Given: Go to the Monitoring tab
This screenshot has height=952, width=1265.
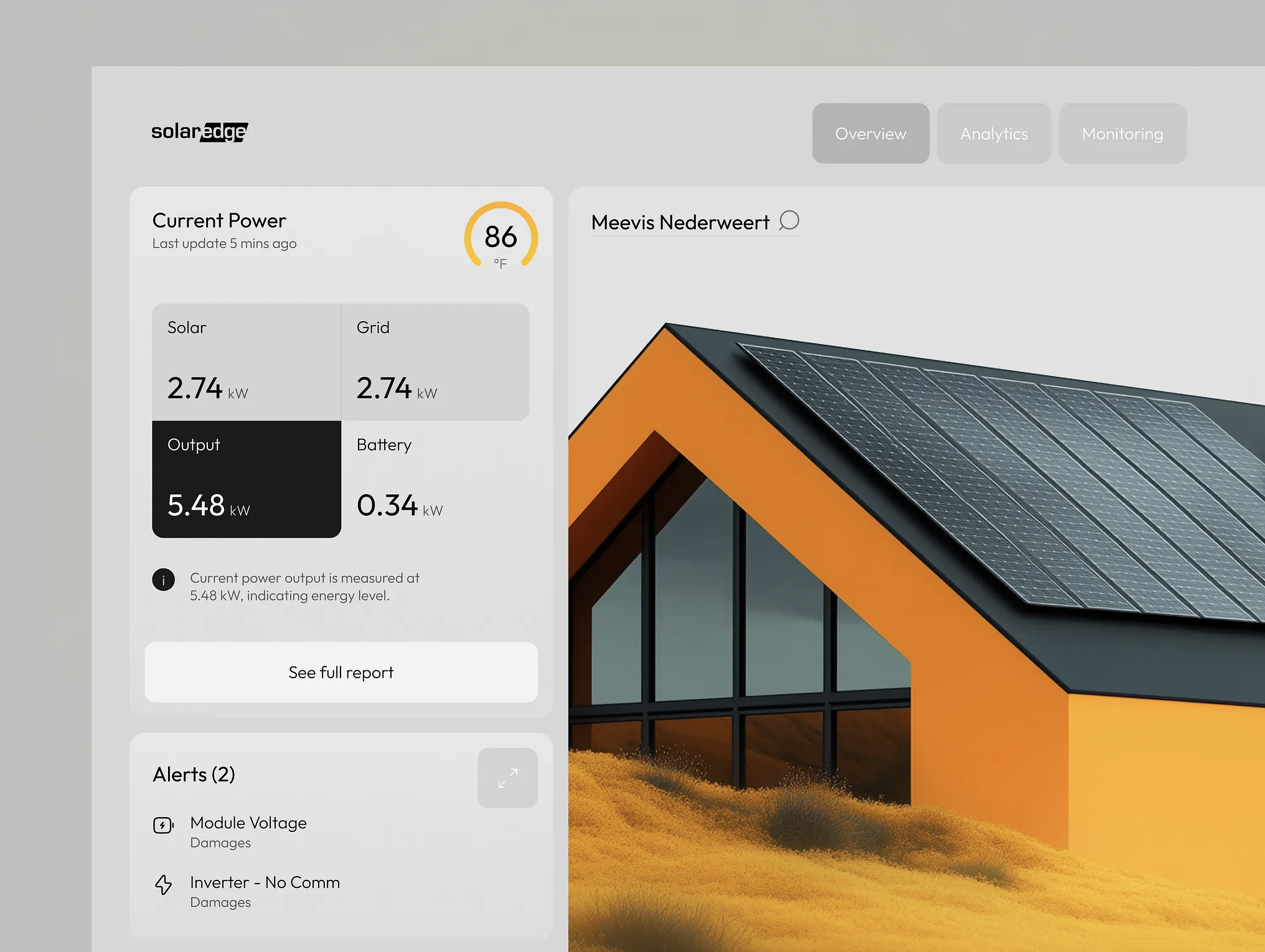Looking at the screenshot, I should click(x=1122, y=134).
